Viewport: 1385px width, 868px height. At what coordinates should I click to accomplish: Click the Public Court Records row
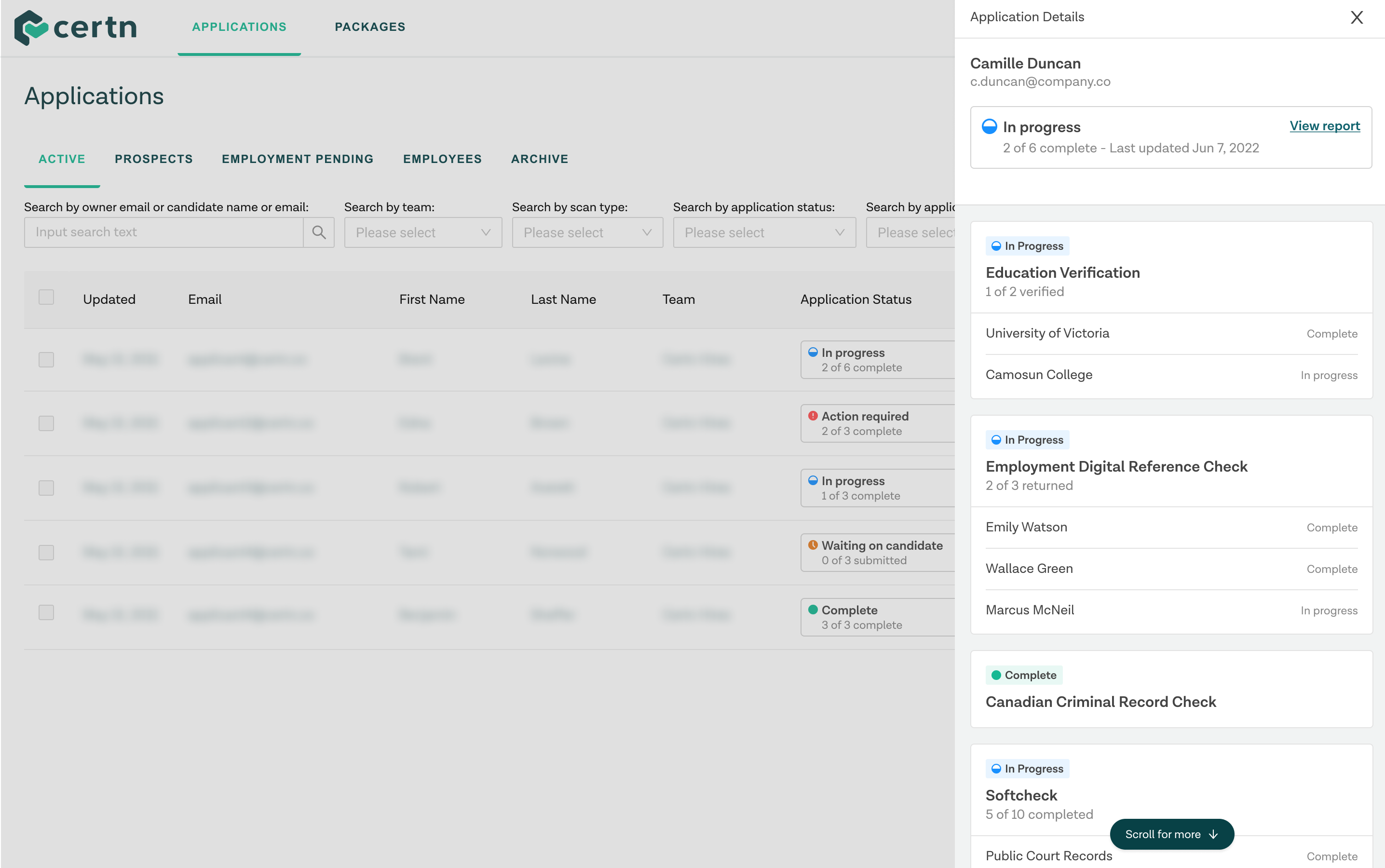[x=1171, y=856]
